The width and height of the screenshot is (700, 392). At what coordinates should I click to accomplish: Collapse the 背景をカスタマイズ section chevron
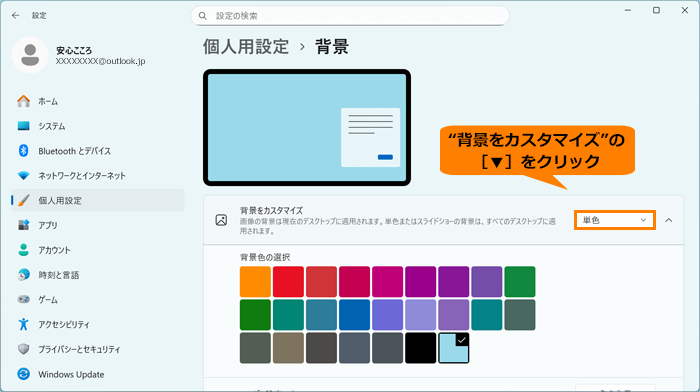pos(669,220)
